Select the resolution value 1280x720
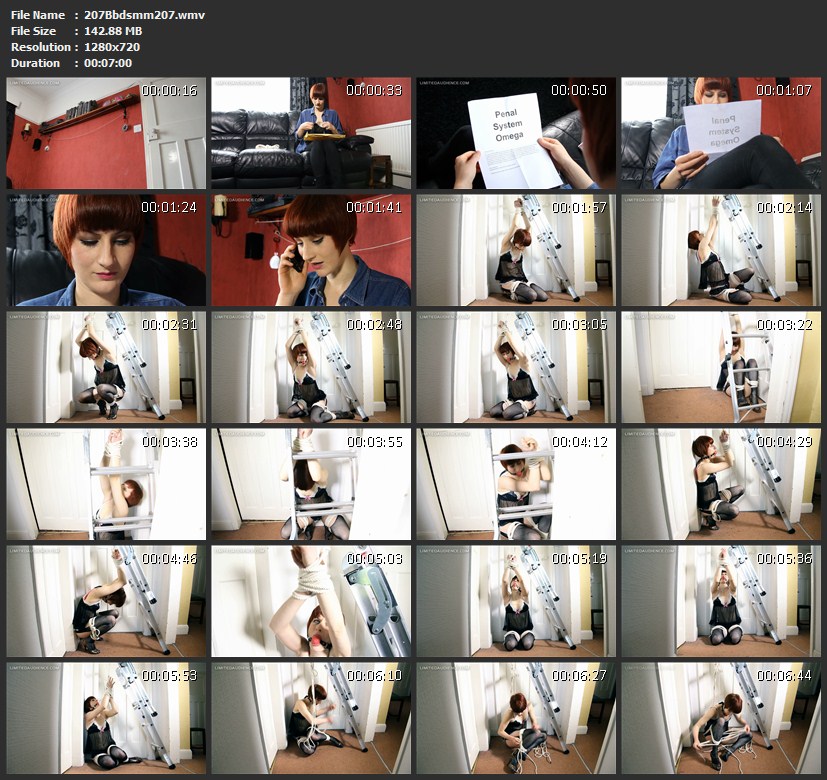Viewport: 827px width, 780px height. click(x=112, y=46)
